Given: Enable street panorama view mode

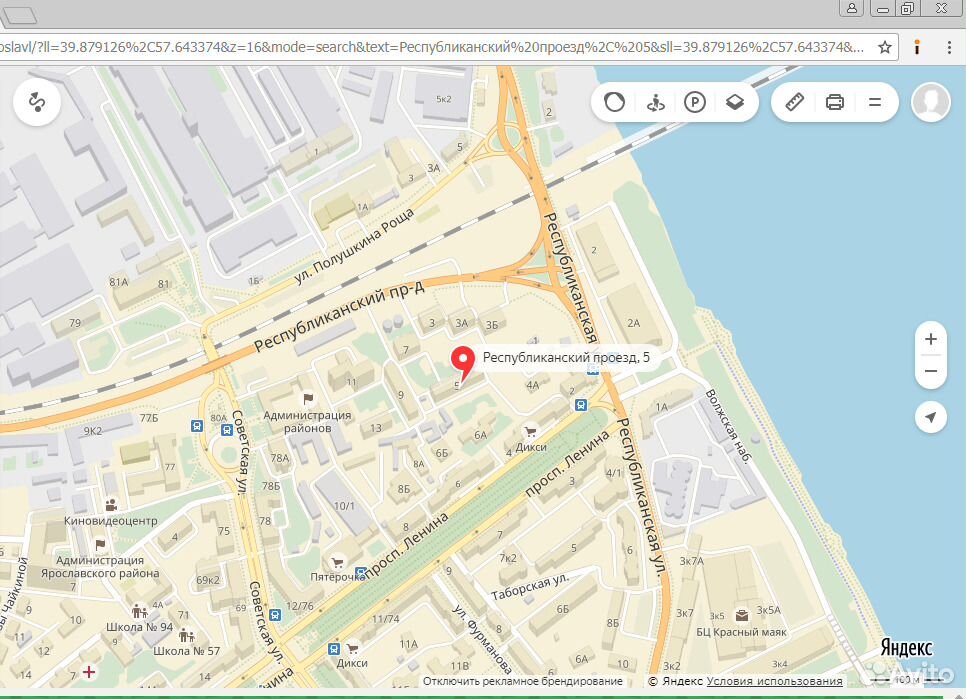Looking at the screenshot, I should [655, 102].
